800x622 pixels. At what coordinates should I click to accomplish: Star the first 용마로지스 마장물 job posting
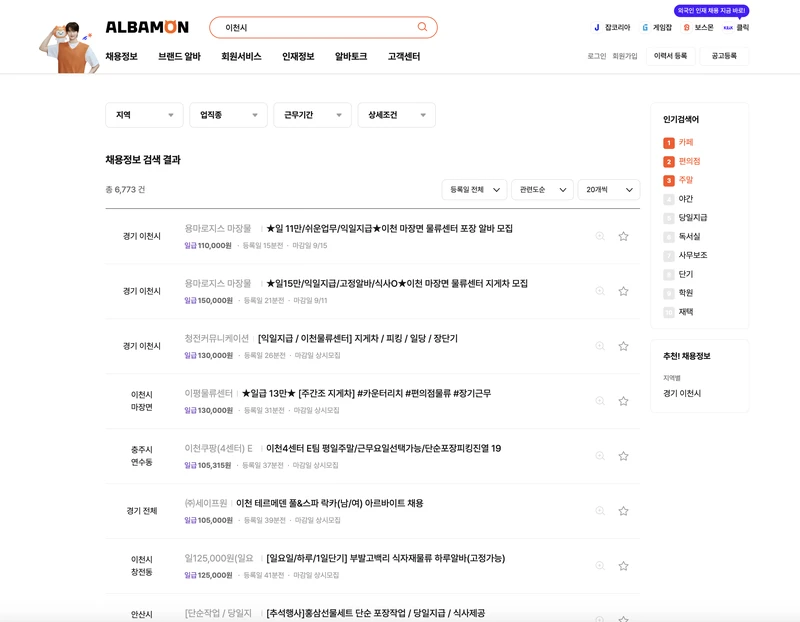pyautogui.click(x=625, y=234)
